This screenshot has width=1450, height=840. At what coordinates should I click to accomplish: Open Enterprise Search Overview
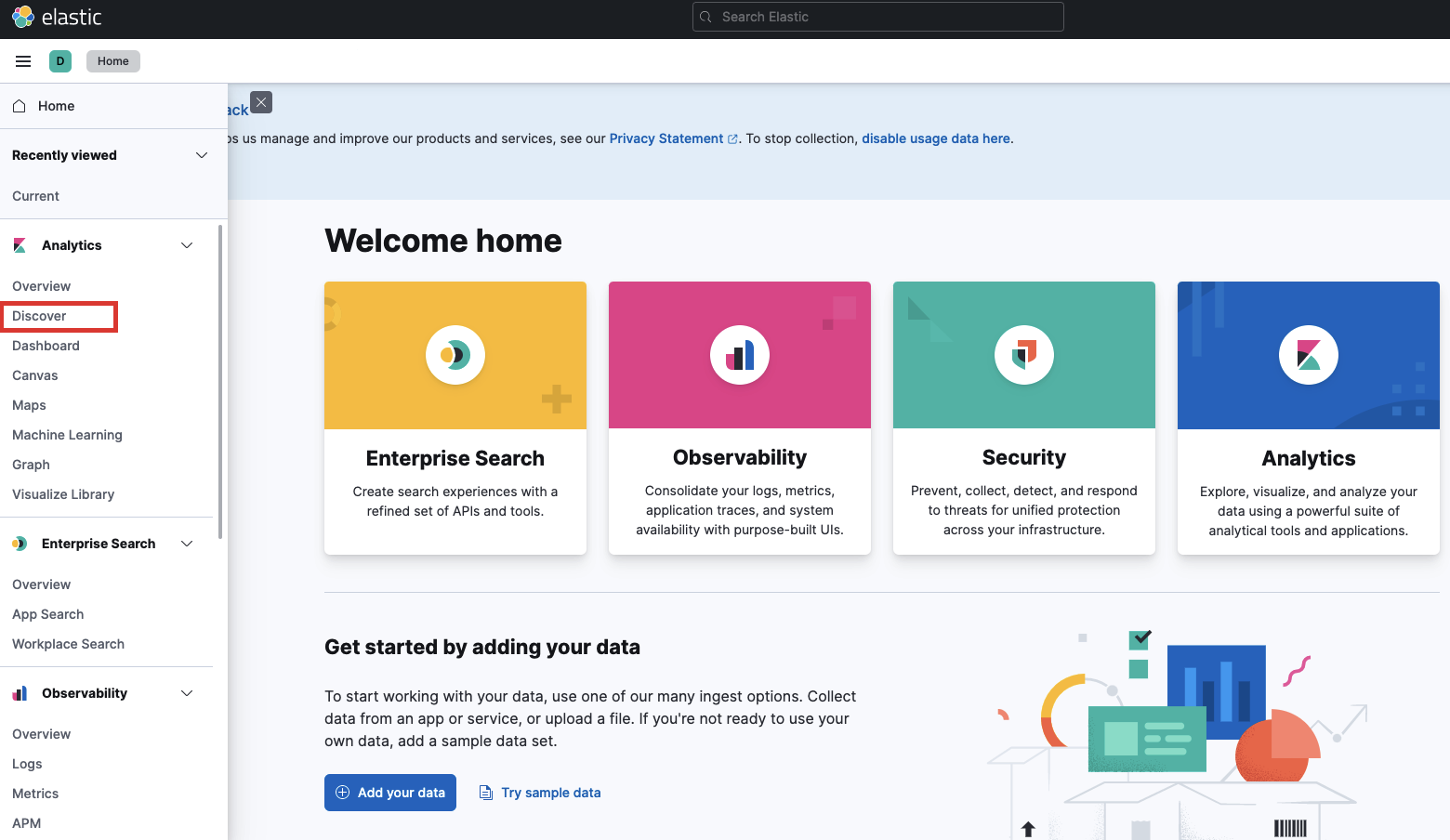[x=41, y=584]
